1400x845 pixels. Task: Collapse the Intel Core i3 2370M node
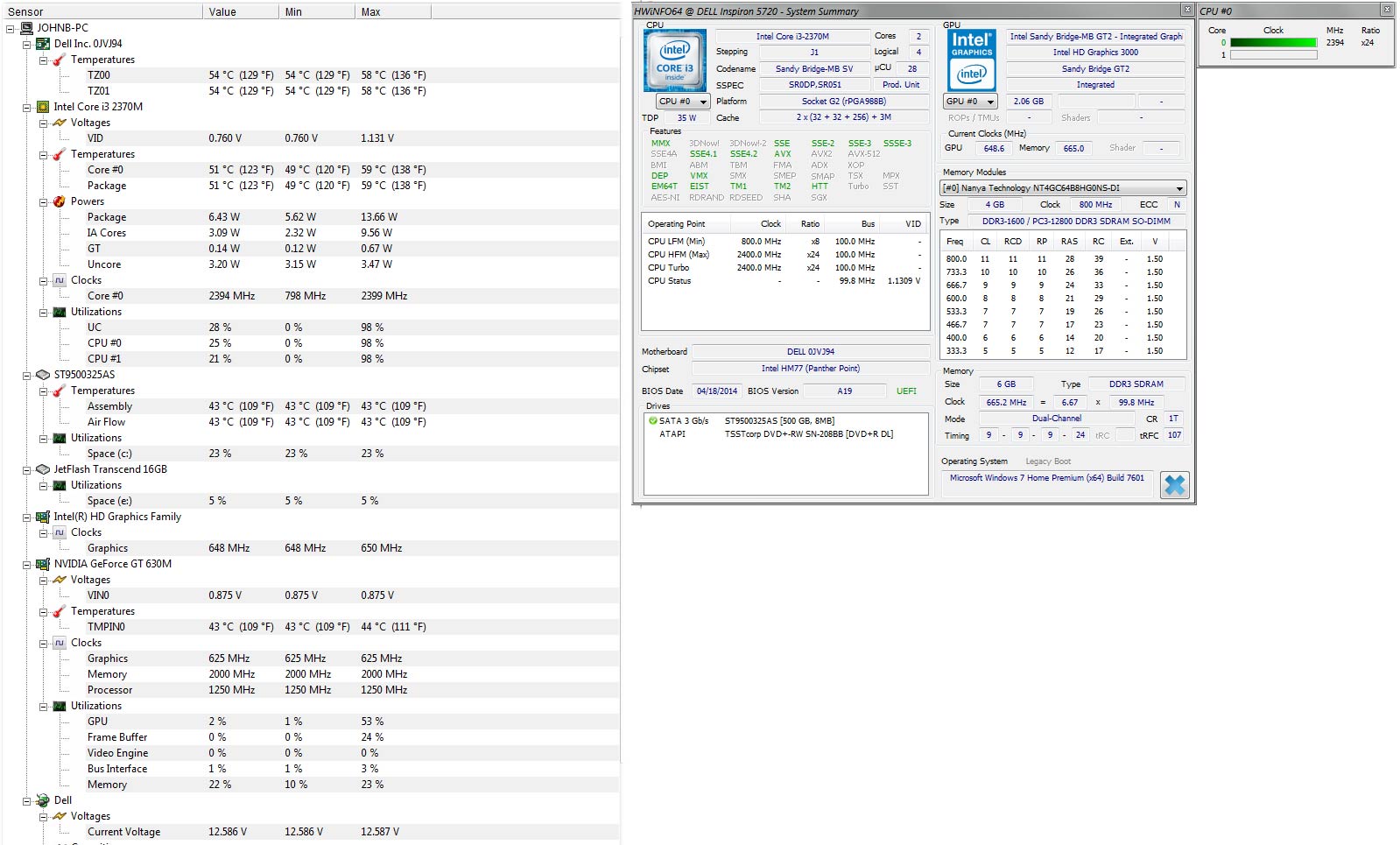point(26,107)
